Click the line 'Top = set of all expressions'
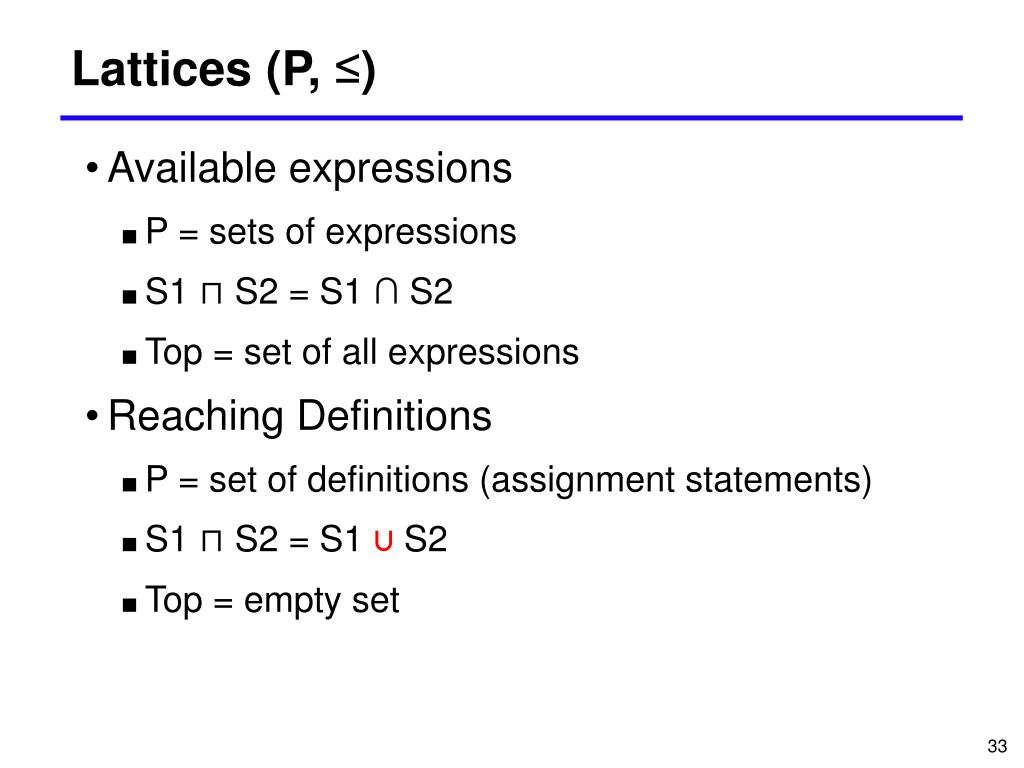 pos(362,353)
